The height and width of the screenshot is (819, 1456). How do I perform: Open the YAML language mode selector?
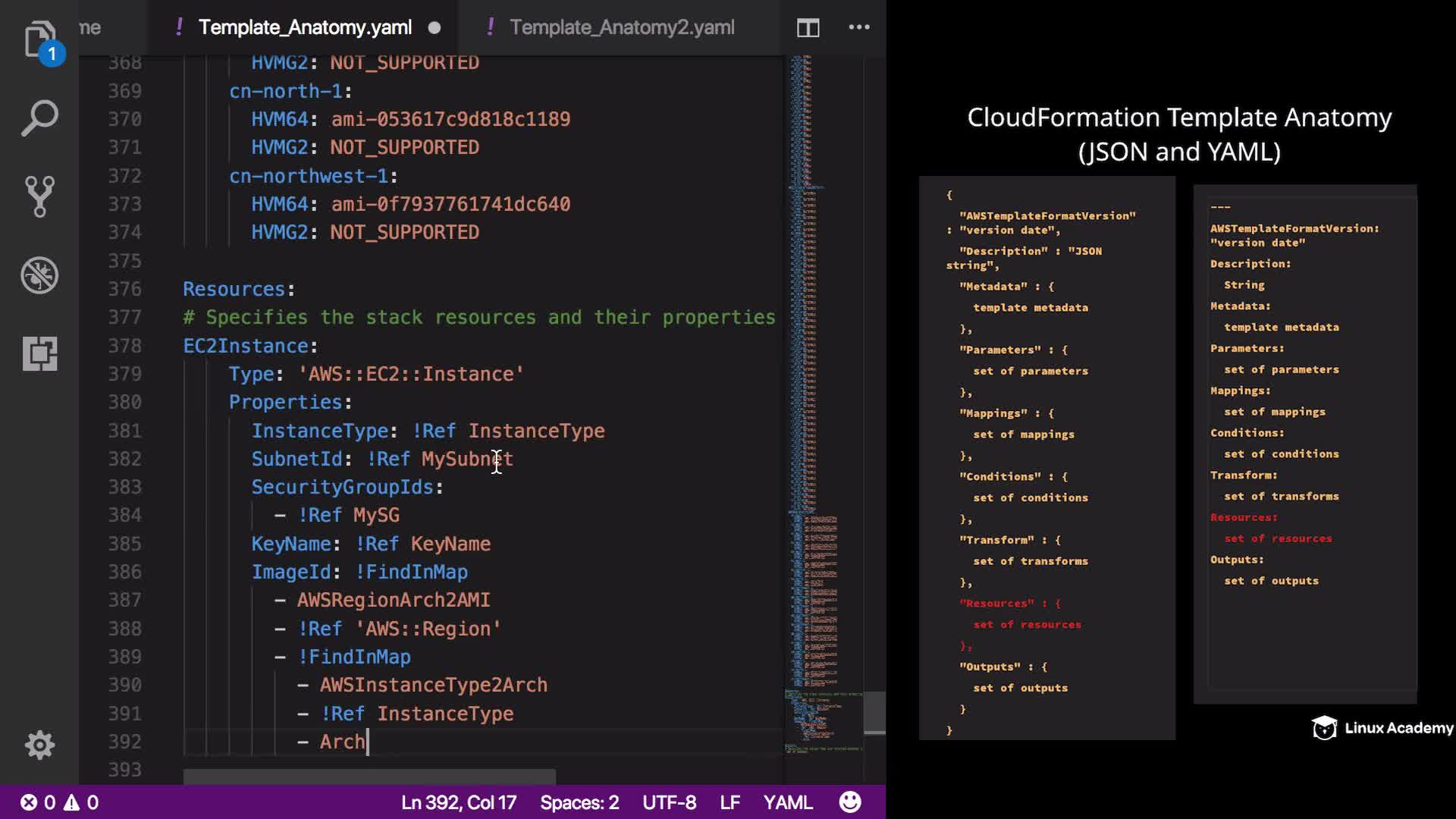(787, 802)
